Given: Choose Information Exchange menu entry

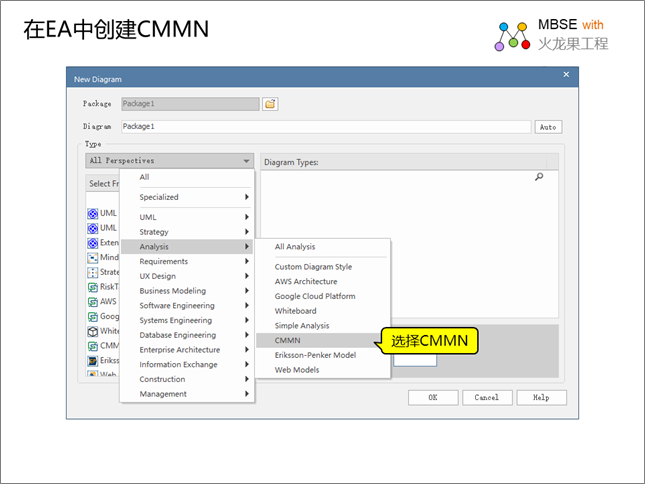Looking at the screenshot, I should pos(187,365).
